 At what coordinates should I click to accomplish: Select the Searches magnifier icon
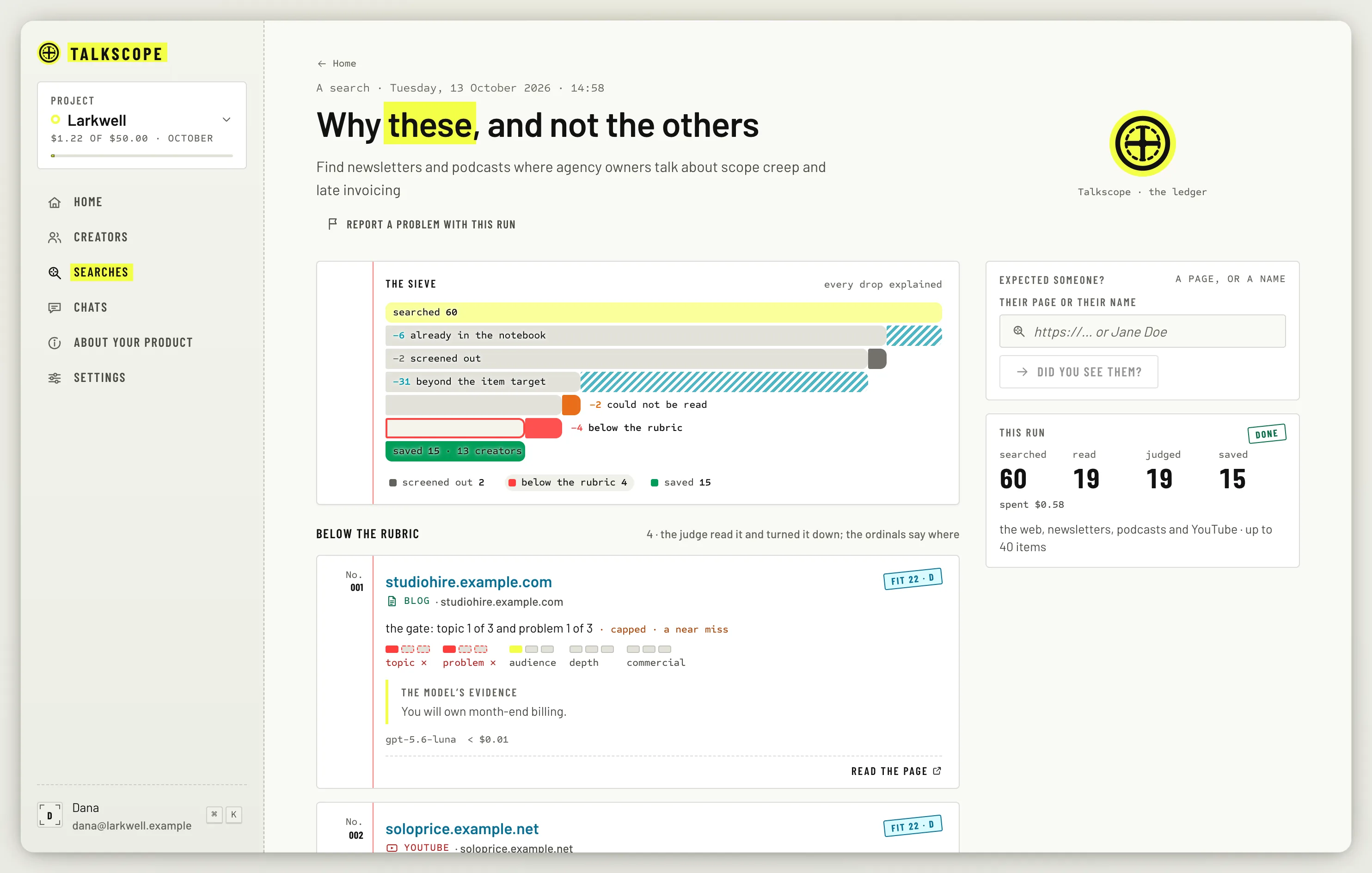pos(55,272)
